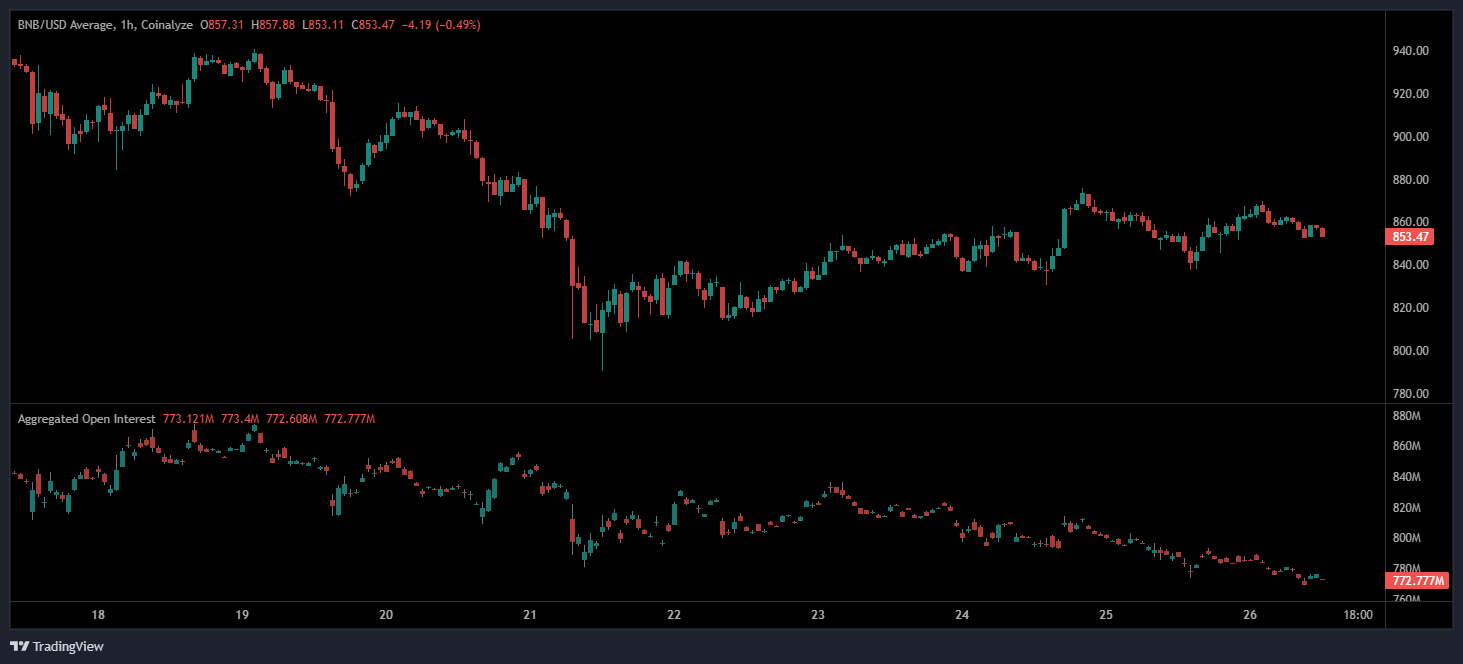
Task: Click the 800.00 price axis label
Action: click(1411, 351)
